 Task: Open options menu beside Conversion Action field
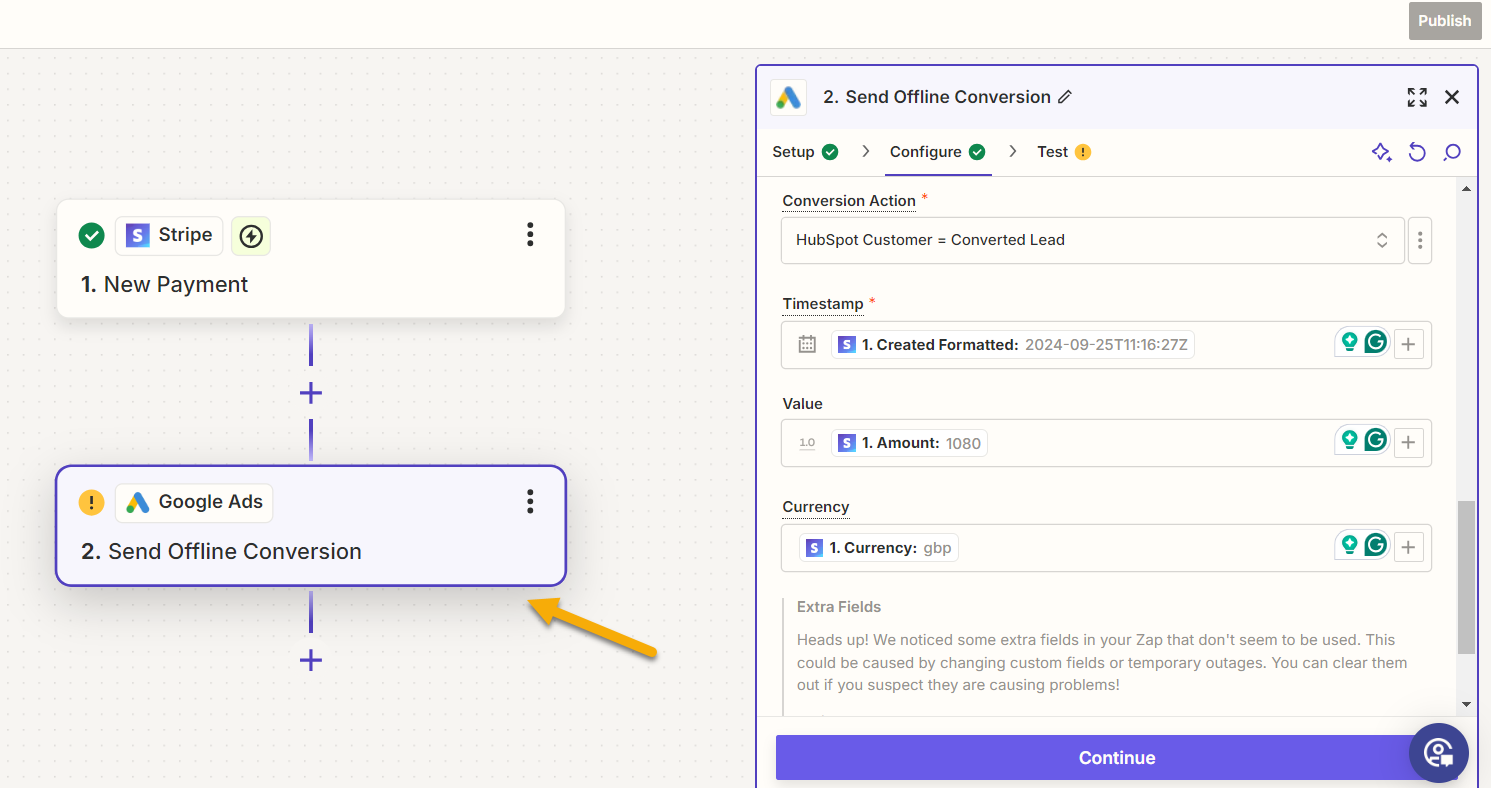tap(1420, 240)
